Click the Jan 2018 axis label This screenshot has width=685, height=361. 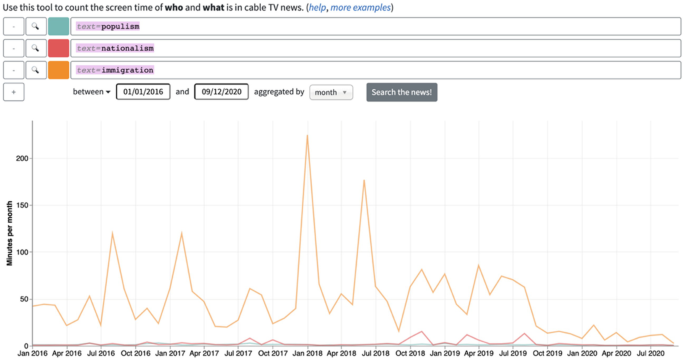pos(307,353)
